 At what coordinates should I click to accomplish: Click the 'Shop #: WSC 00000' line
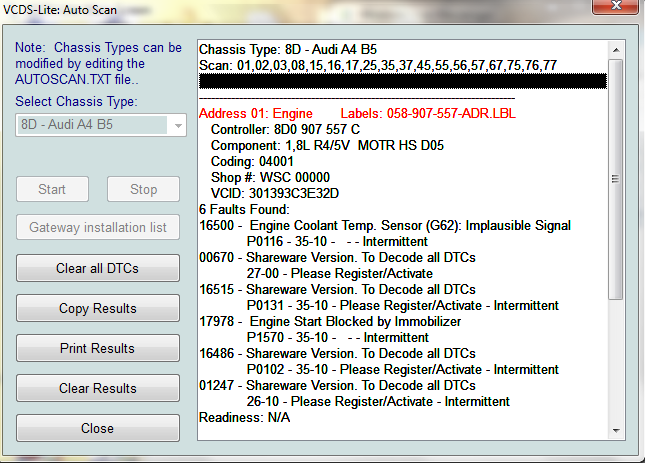click(x=270, y=178)
